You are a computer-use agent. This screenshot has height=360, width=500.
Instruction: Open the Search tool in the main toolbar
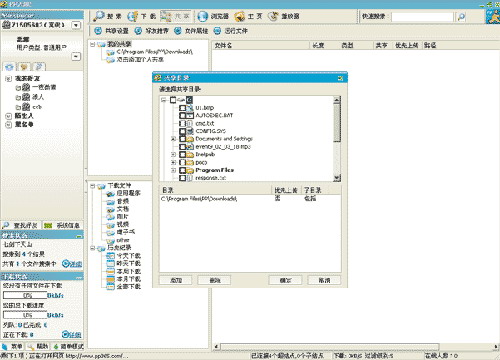(107, 16)
